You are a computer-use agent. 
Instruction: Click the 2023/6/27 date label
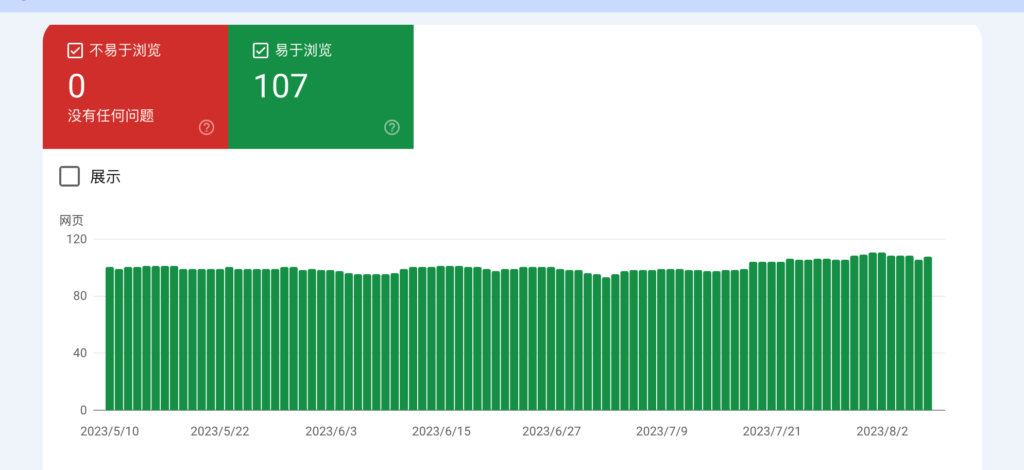coord(551,431)
